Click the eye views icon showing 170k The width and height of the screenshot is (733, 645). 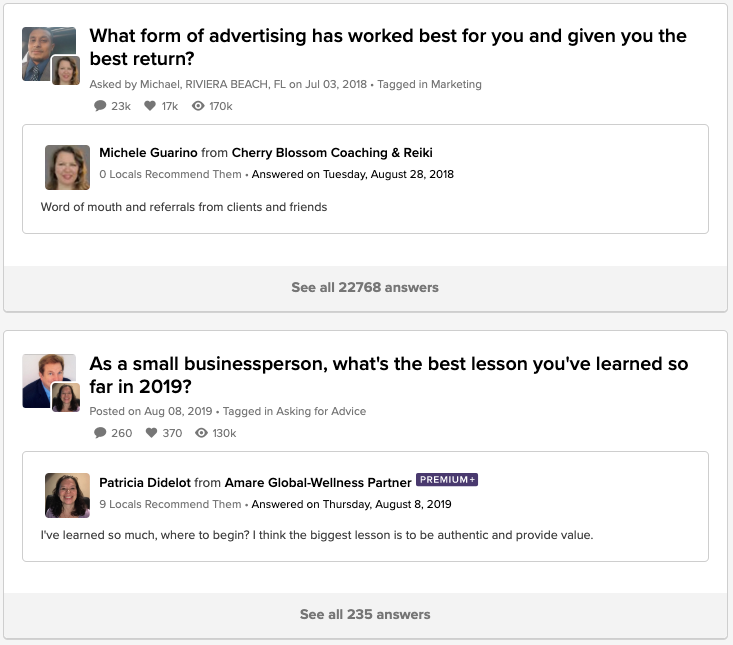pos(198,106)
